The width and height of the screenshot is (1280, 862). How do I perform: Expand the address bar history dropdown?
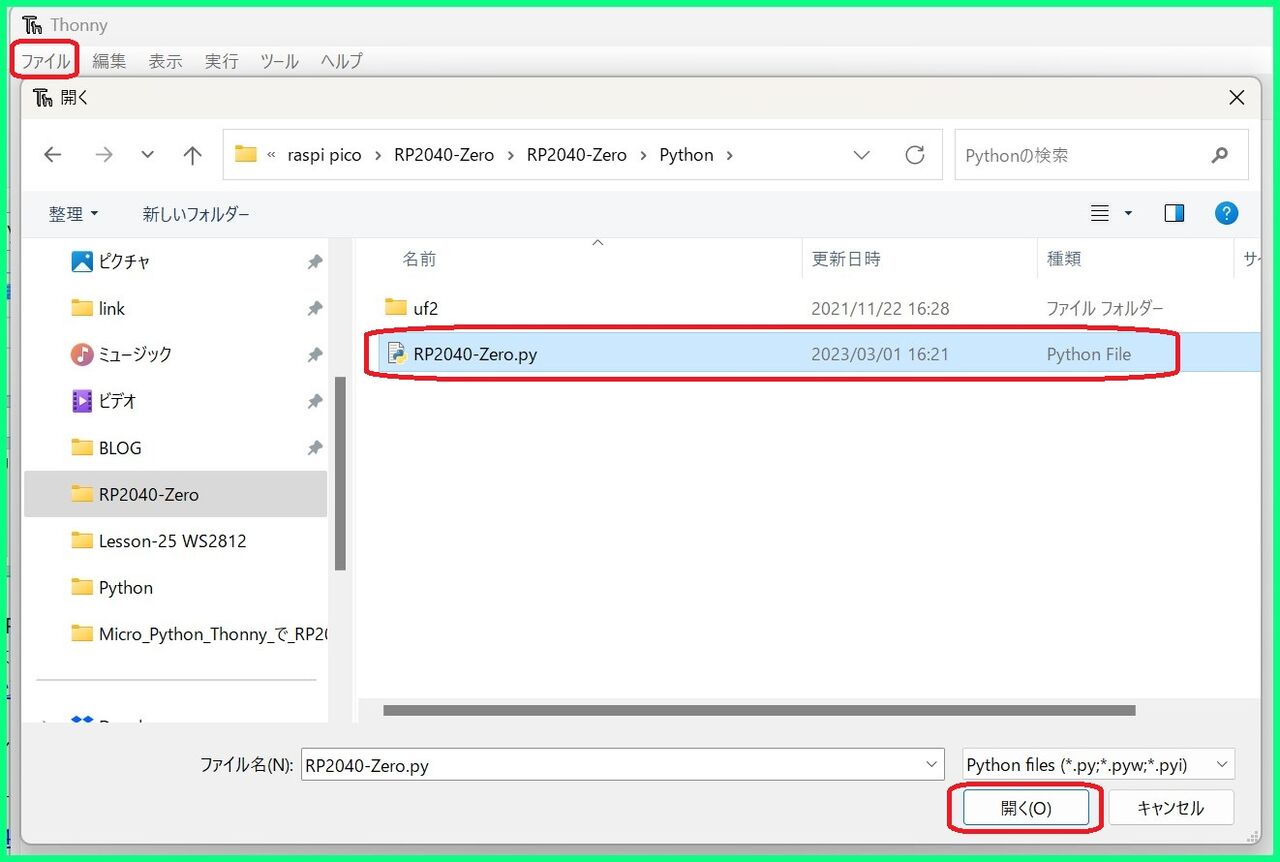point(862,155)
